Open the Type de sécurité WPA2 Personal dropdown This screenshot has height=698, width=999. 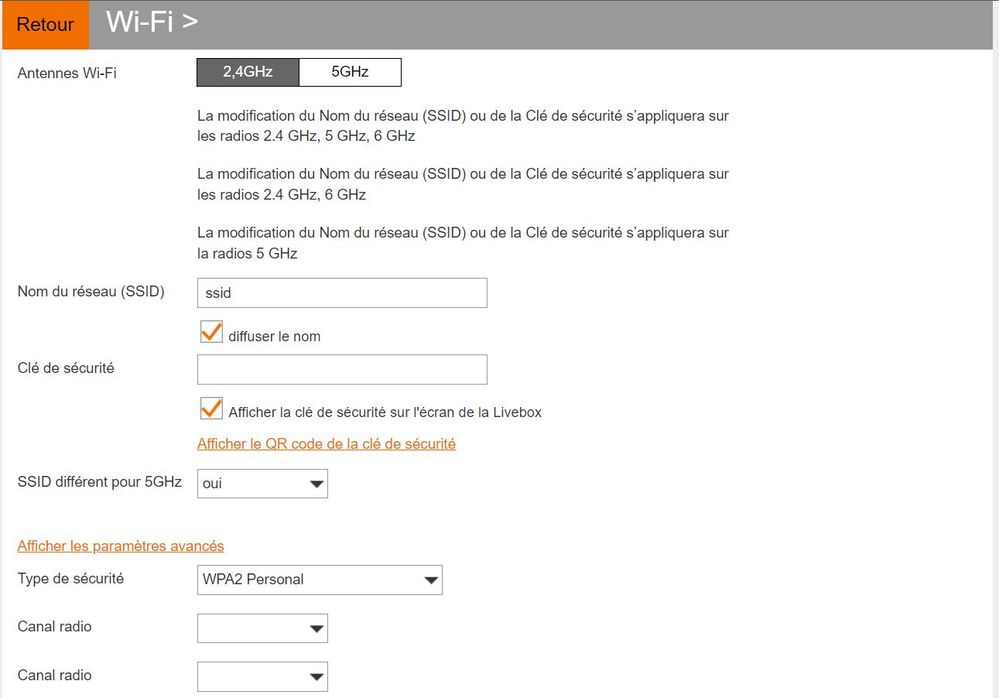320,580
